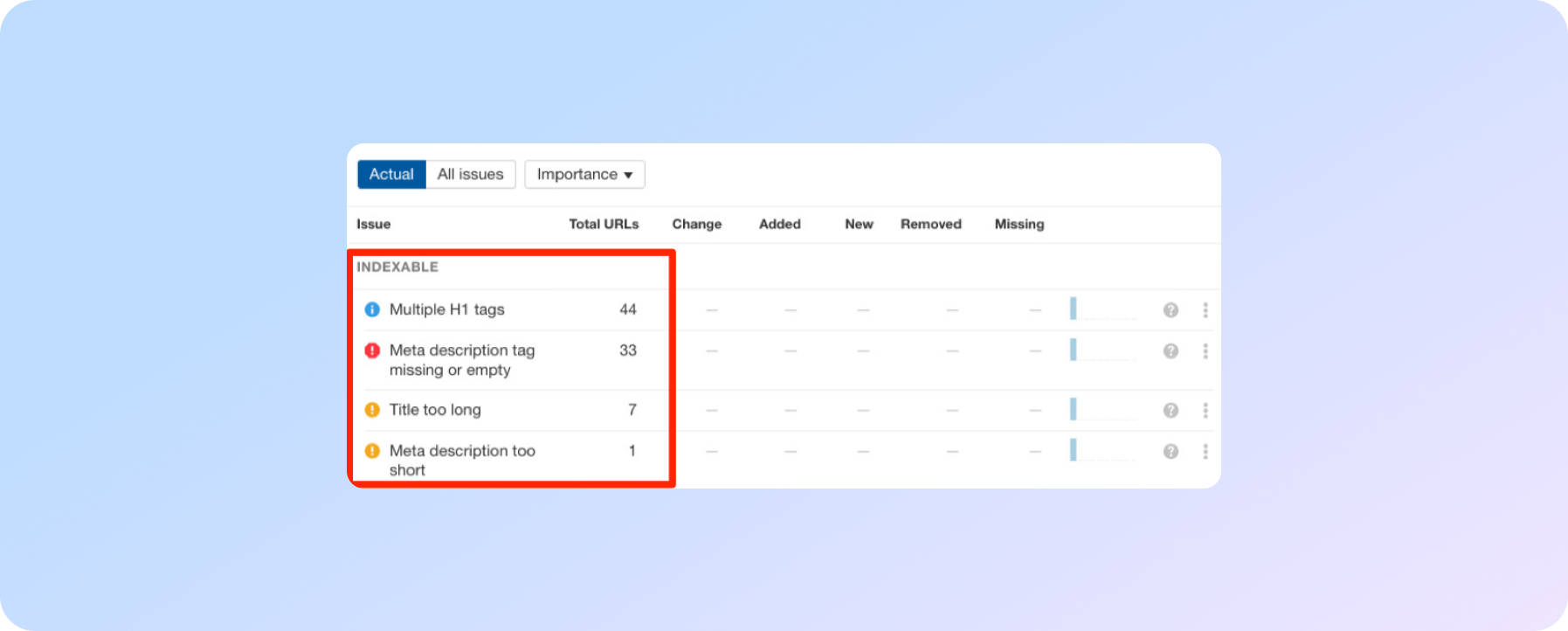This screenshot has width=1568, height=631.
Task: Click orange warning icon beside Meta description too short
Action: click(372, 451)
